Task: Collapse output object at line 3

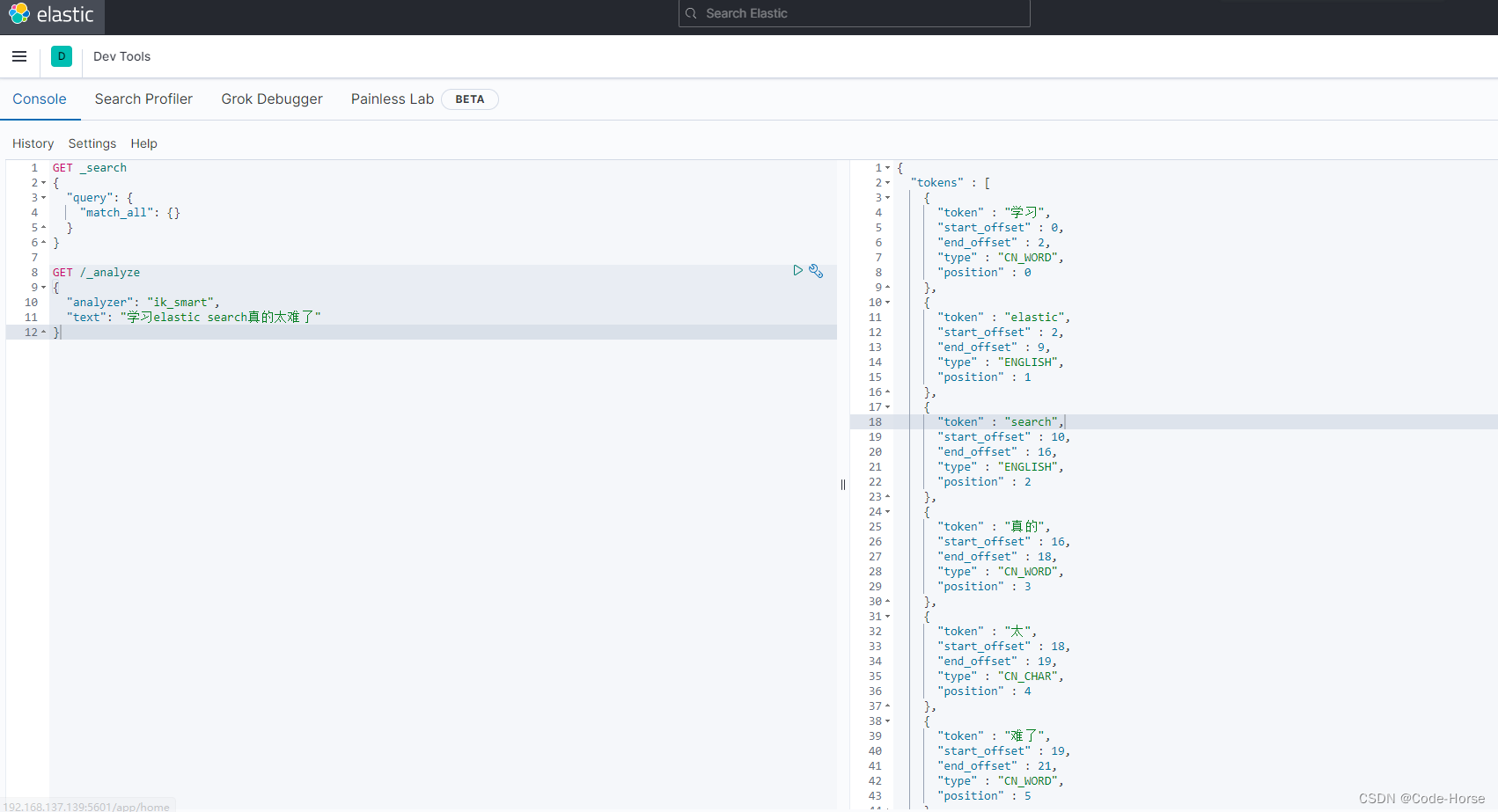Action: (887, 198)
